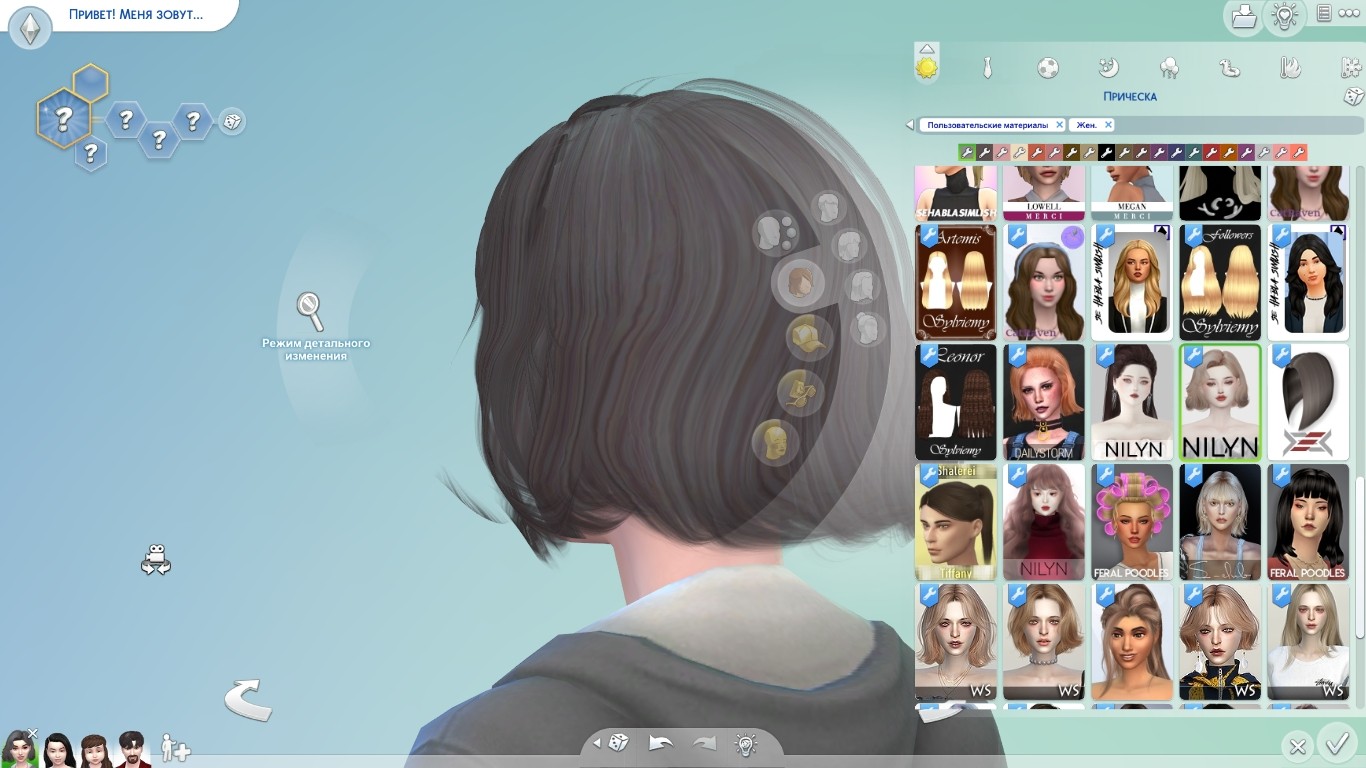
Task: Click the hairstyle catalog scrollbar
Action: [1359, 558]
